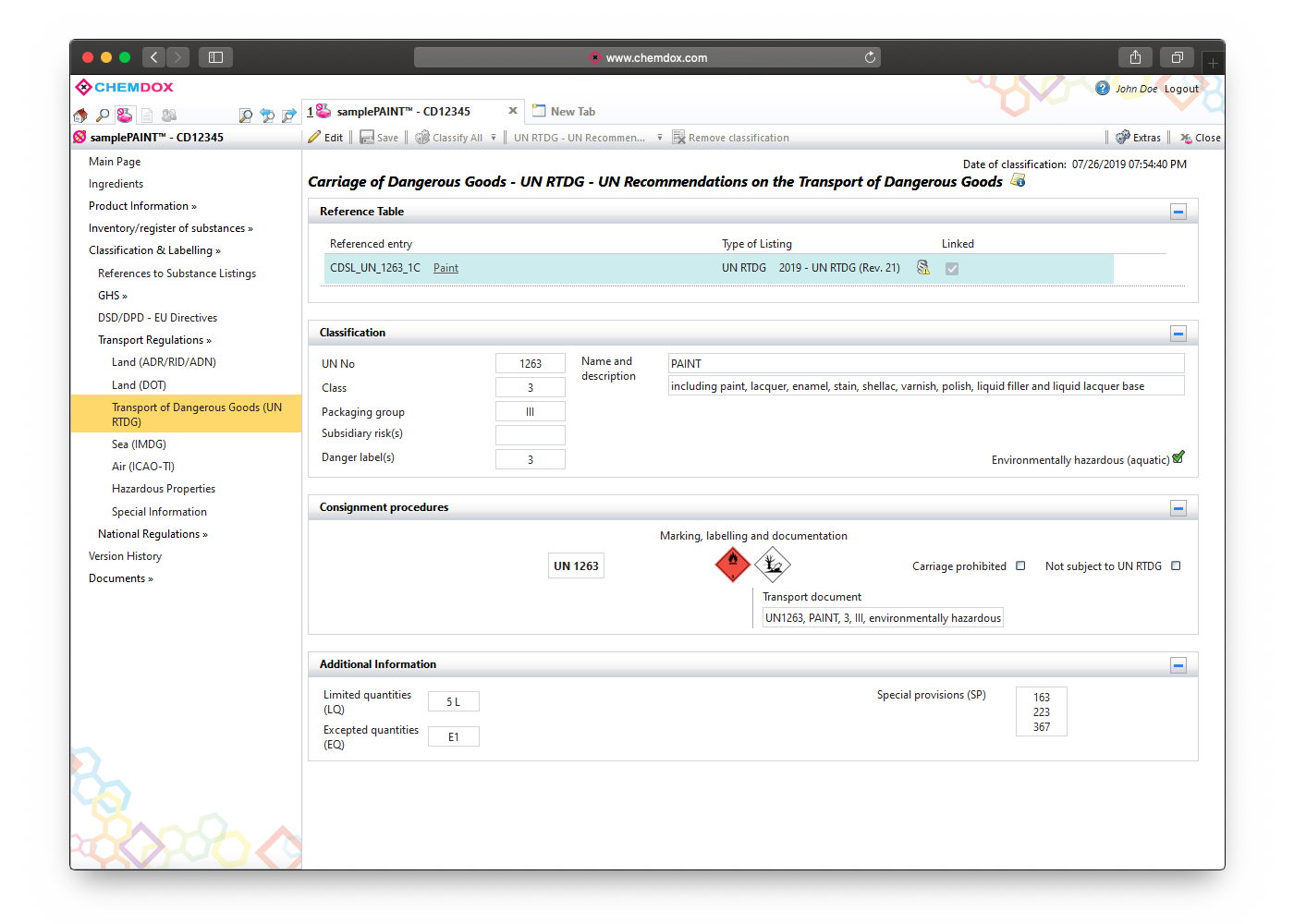Click the green check next to Environmentally hazardous
1294x924 pixels.
[1178, 456]
